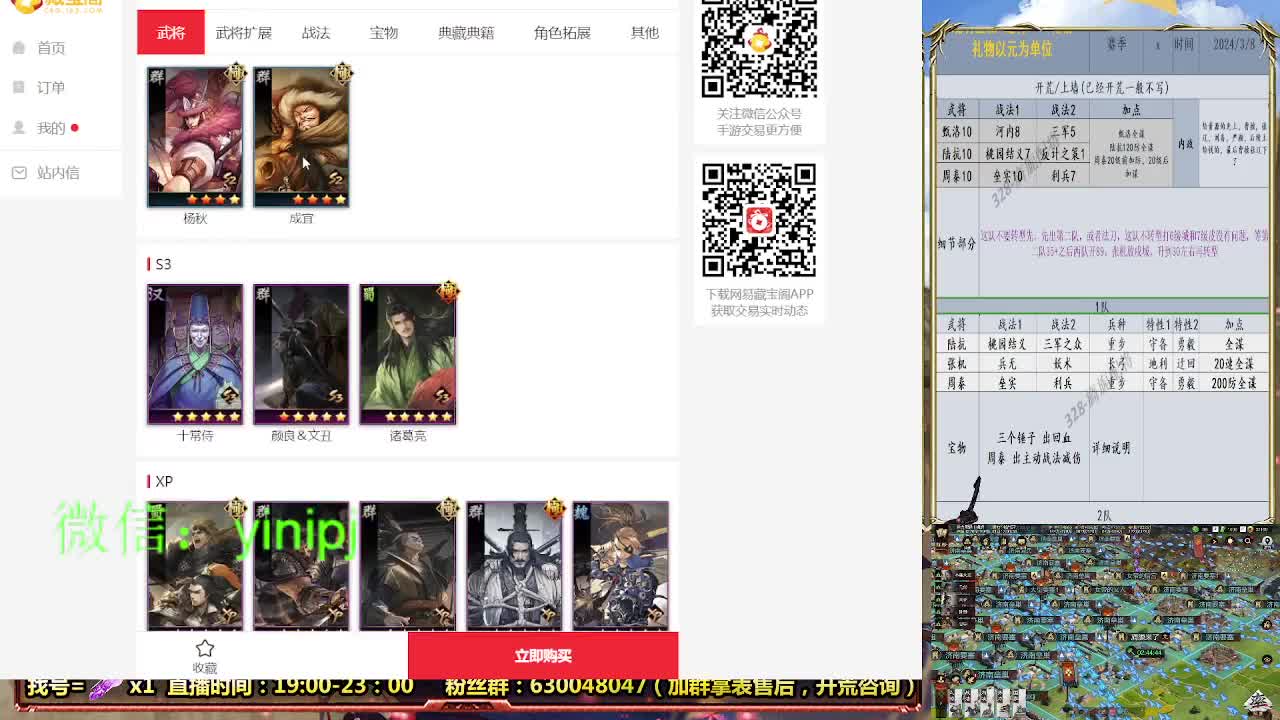
Task: Switch to the 典藏典籍 tab
Action: click(x=466, y=33)
